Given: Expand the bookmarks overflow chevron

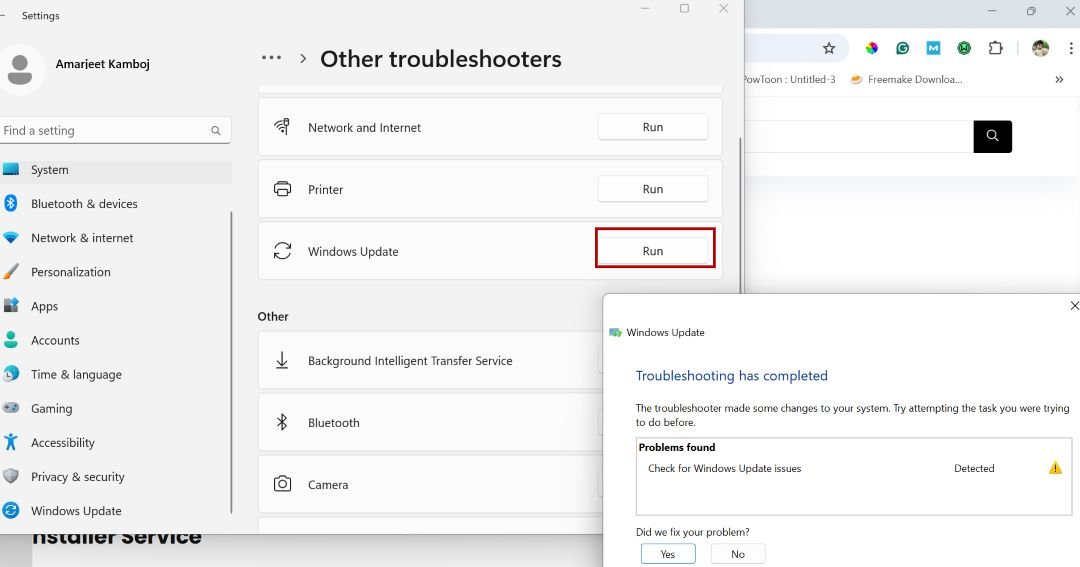Looking at the screenshot, I should (x=1059, y=79).
